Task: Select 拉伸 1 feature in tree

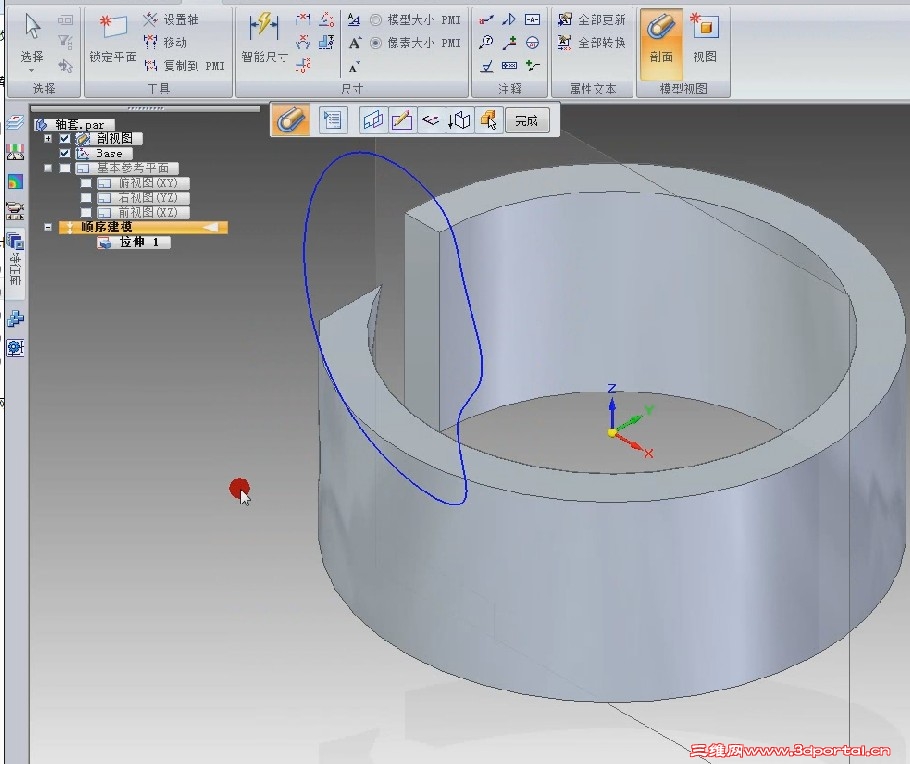Action: (x=134, y=242)
